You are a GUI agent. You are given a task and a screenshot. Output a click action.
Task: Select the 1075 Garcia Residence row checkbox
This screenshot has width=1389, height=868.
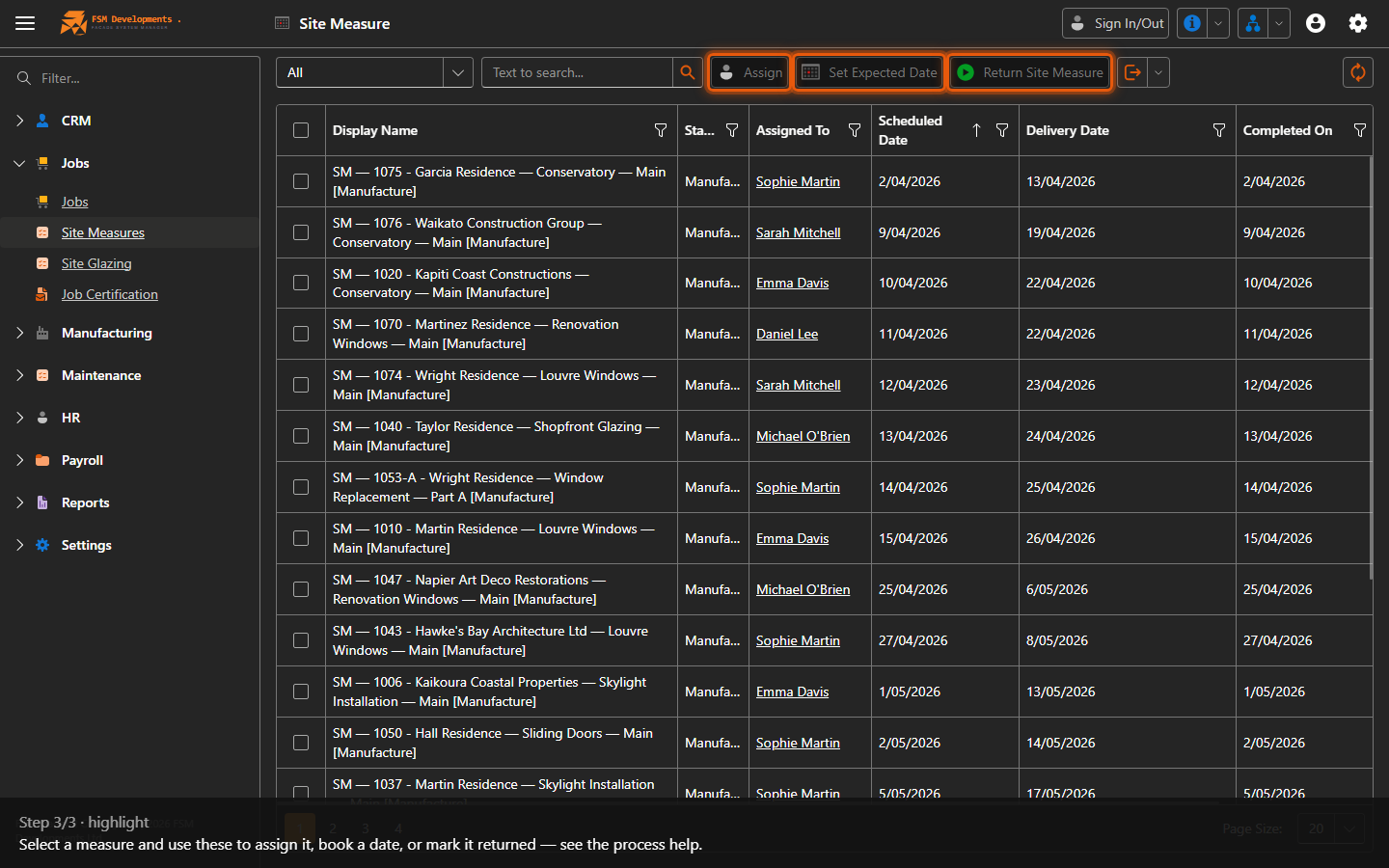click(301, 181)
